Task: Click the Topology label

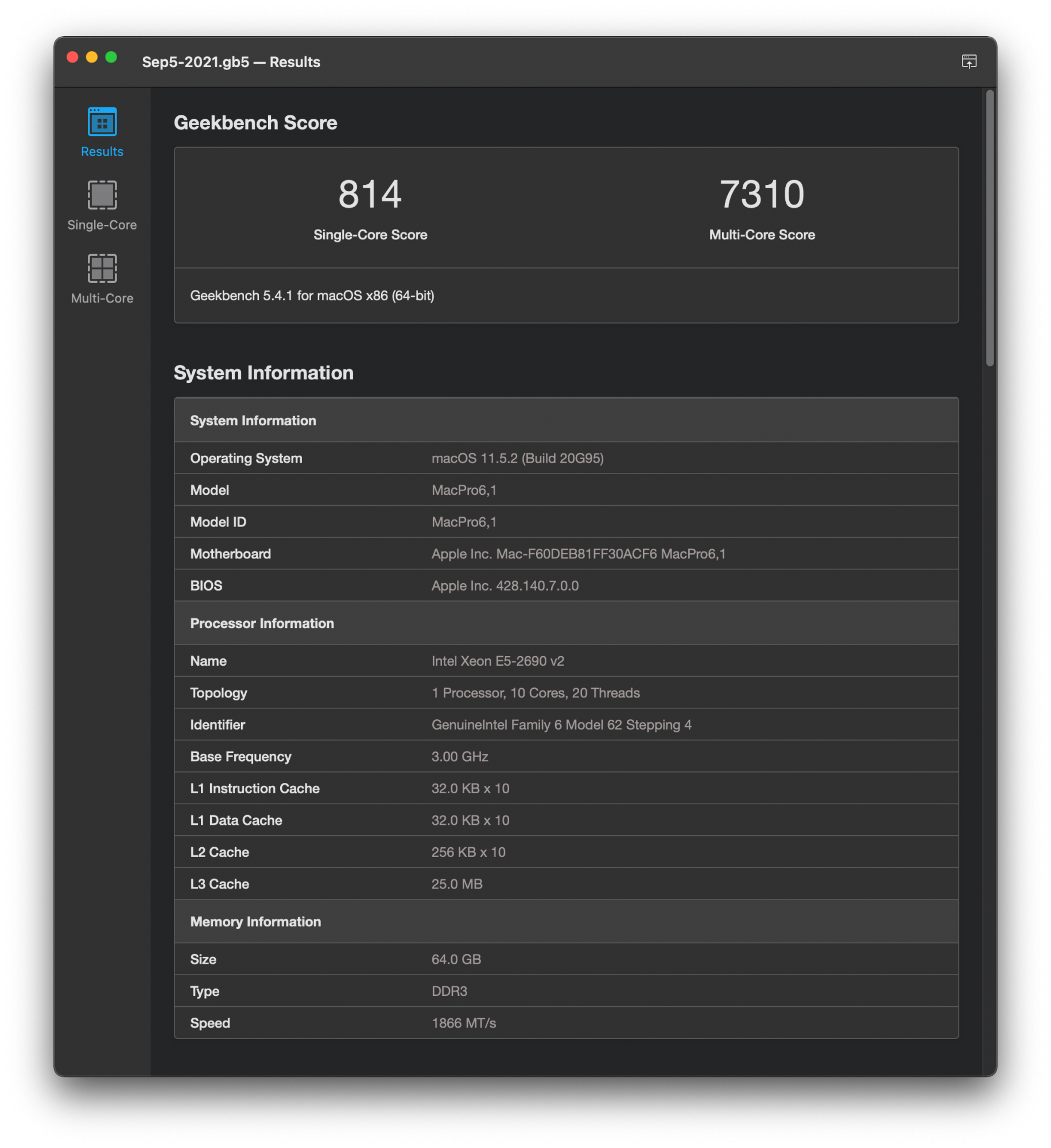Action: 219,693
